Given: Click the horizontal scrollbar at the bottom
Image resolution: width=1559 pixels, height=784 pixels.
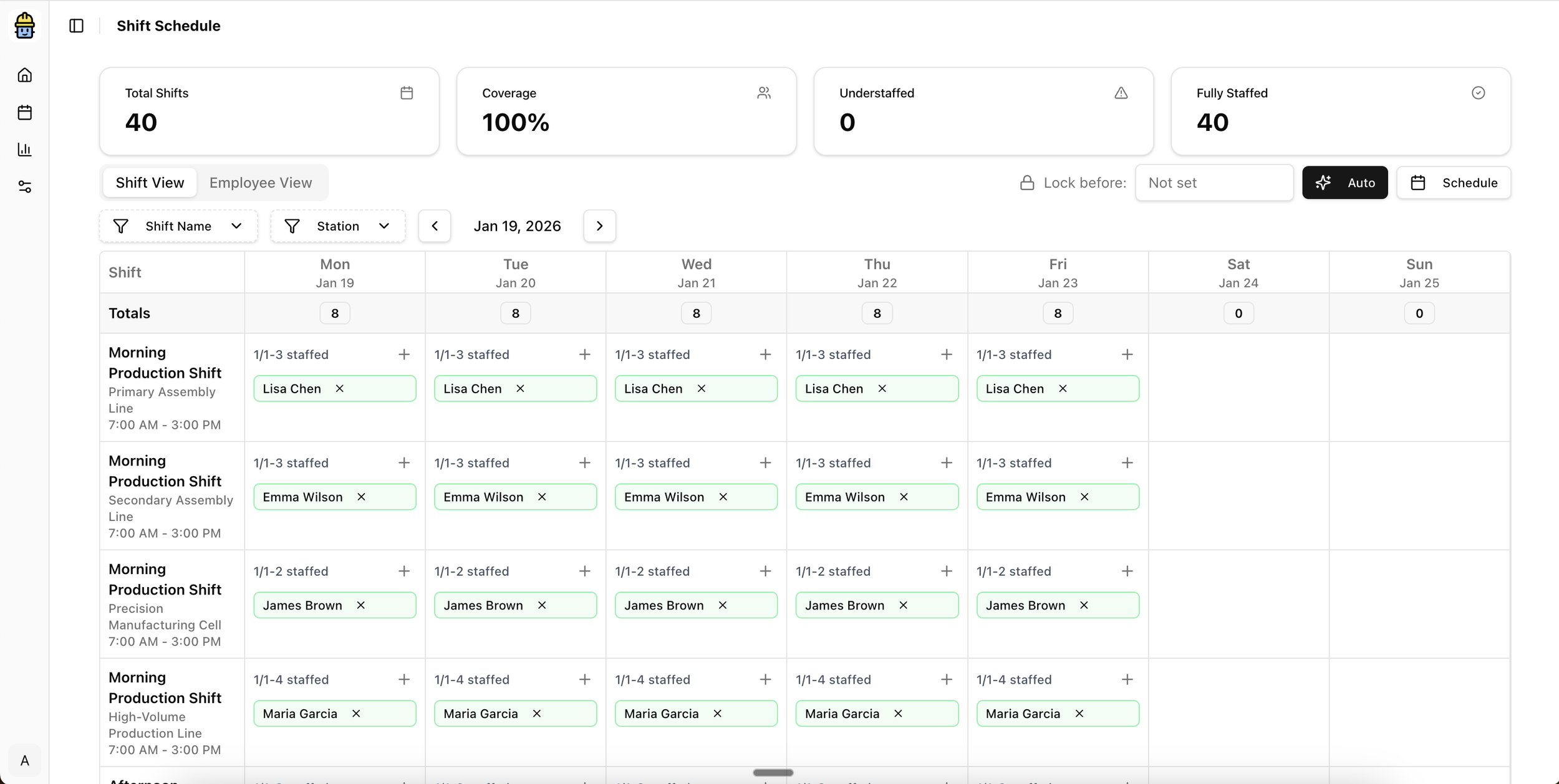Looking at the screenshot, I should [x=773, y=772].
